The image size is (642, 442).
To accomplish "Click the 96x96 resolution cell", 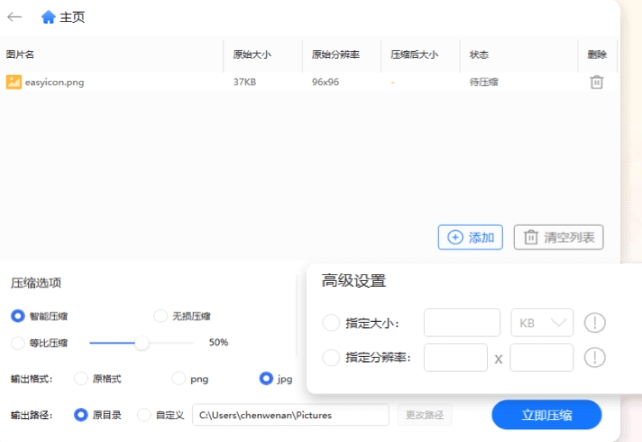I will 326,82.
